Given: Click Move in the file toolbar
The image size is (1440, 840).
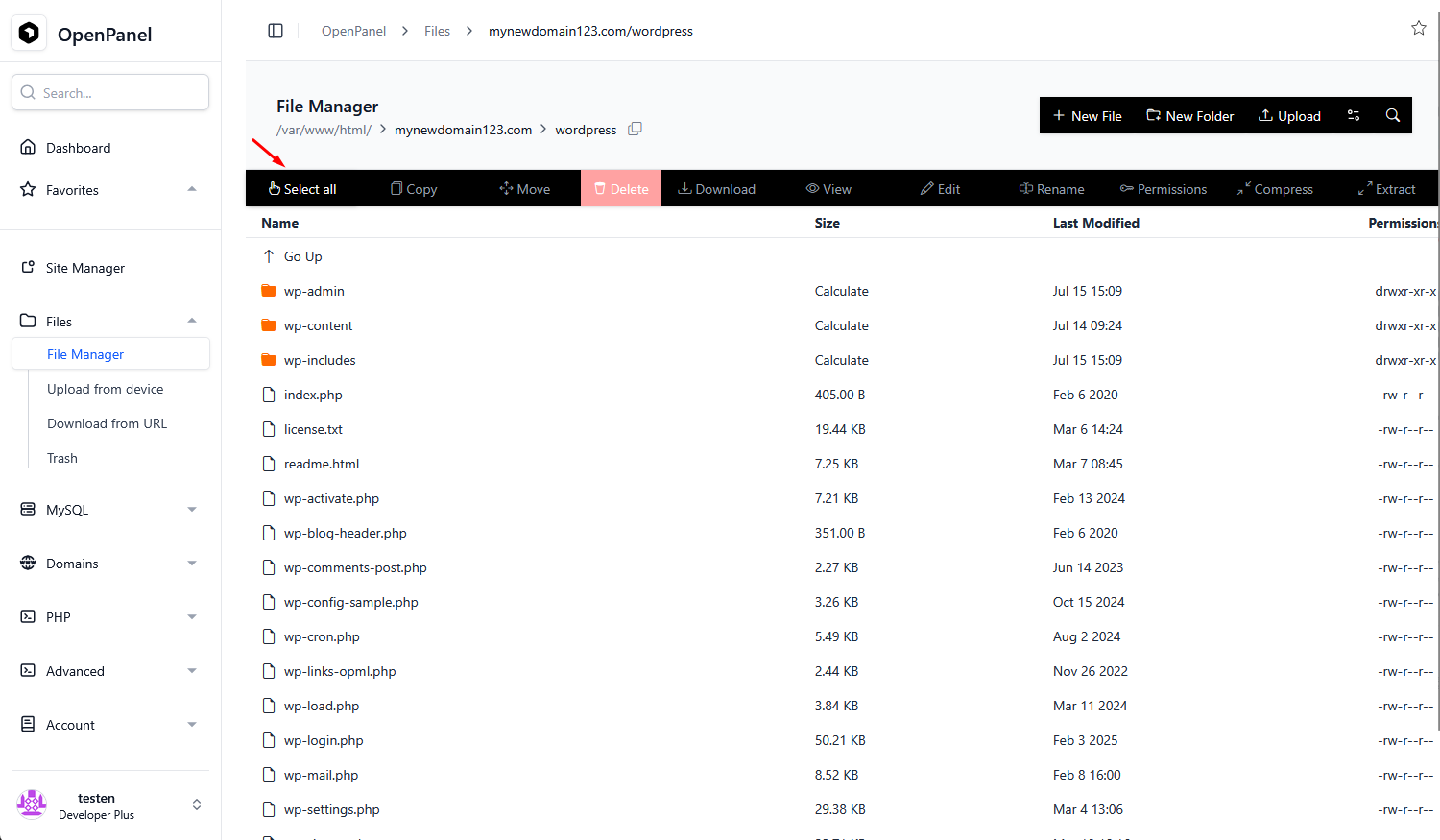Looking at the screenshot, I should coord(525,189).
